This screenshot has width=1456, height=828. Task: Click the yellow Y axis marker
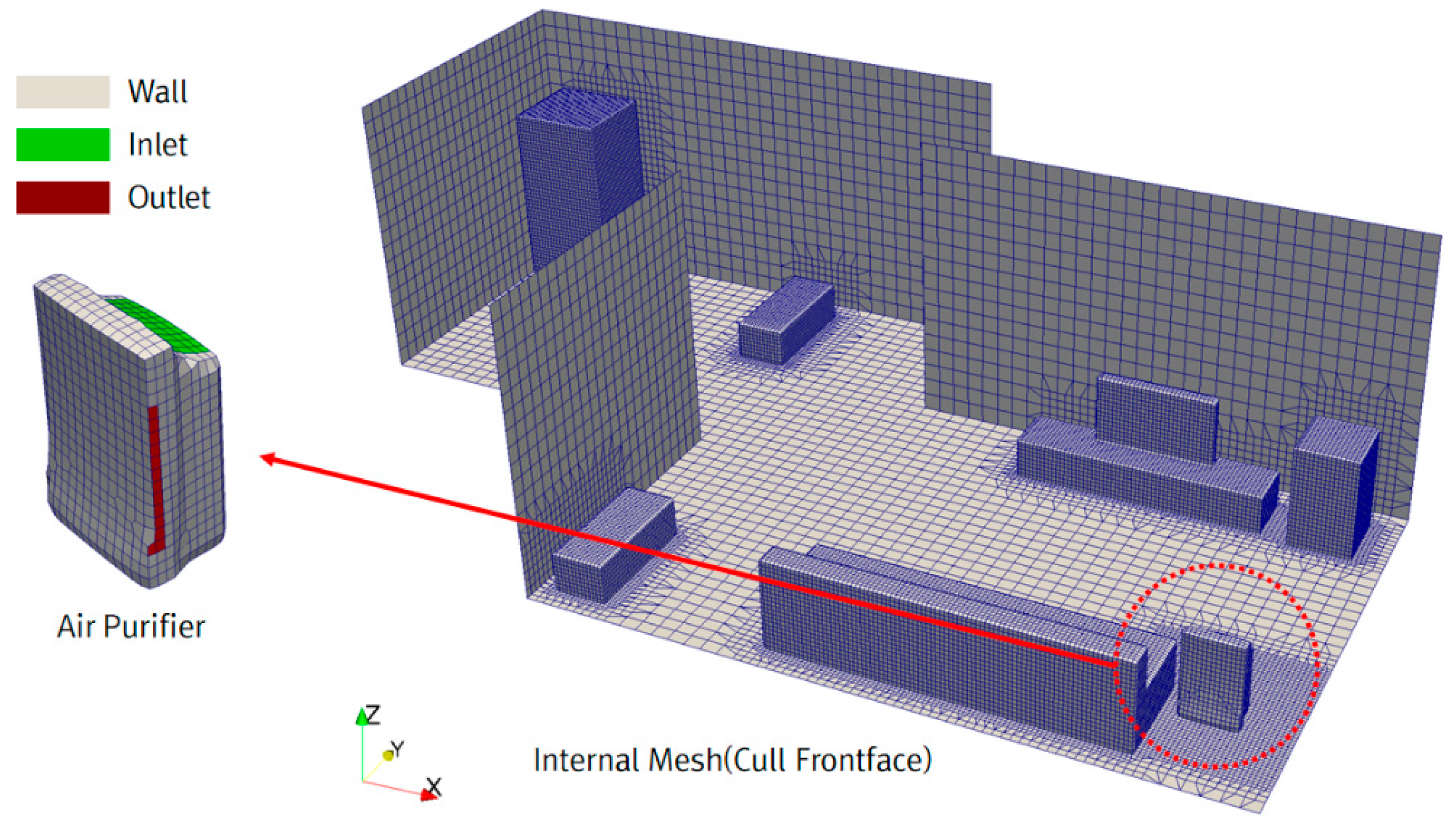pos(389,755)
